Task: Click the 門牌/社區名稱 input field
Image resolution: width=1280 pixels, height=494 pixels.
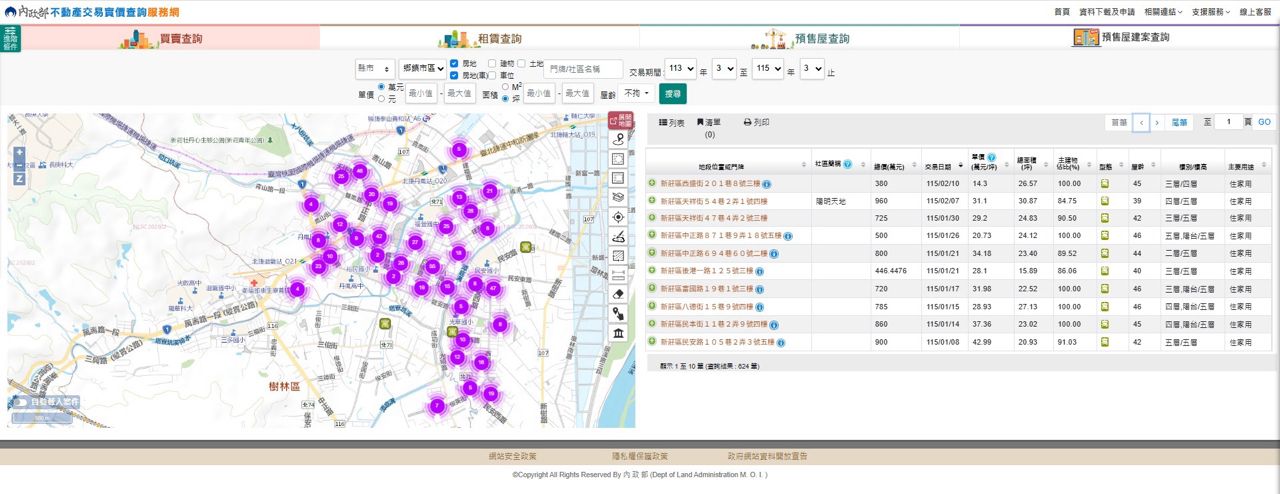Action: [583, 69]
